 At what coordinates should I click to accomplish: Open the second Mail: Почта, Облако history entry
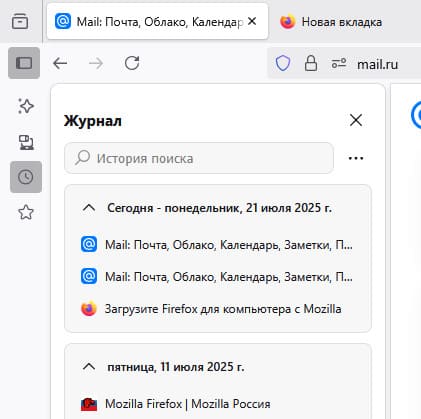pos(217,277)
